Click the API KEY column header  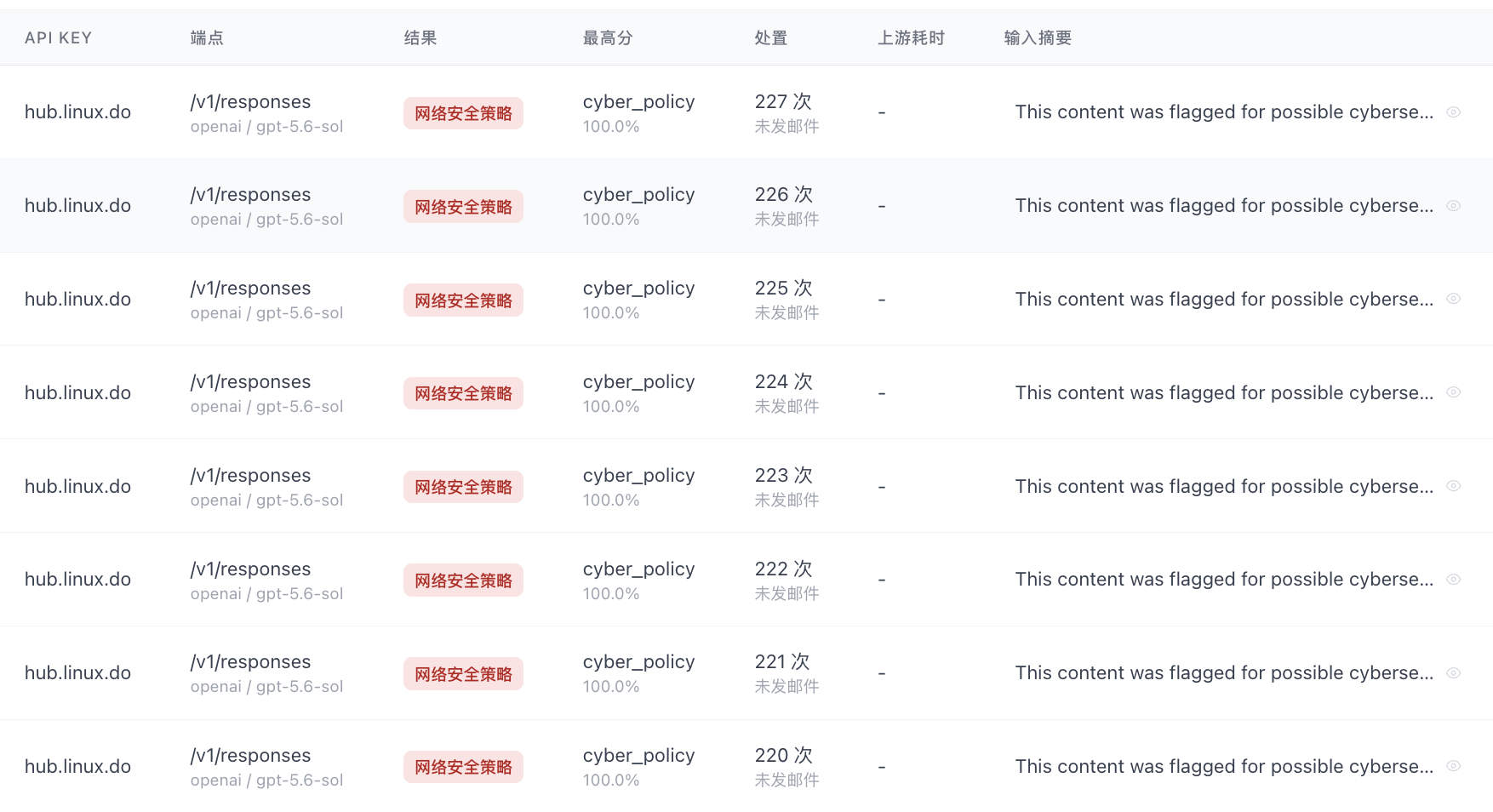[58, 38]
